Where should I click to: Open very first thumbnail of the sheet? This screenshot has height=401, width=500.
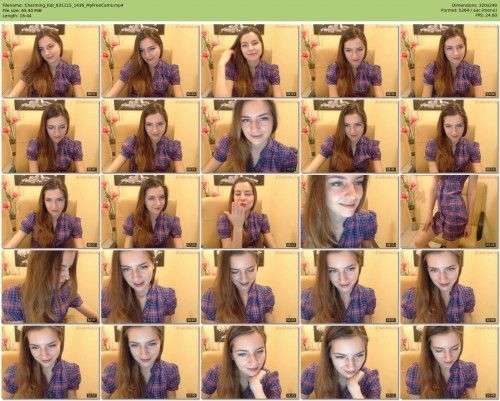pos(50,61)
